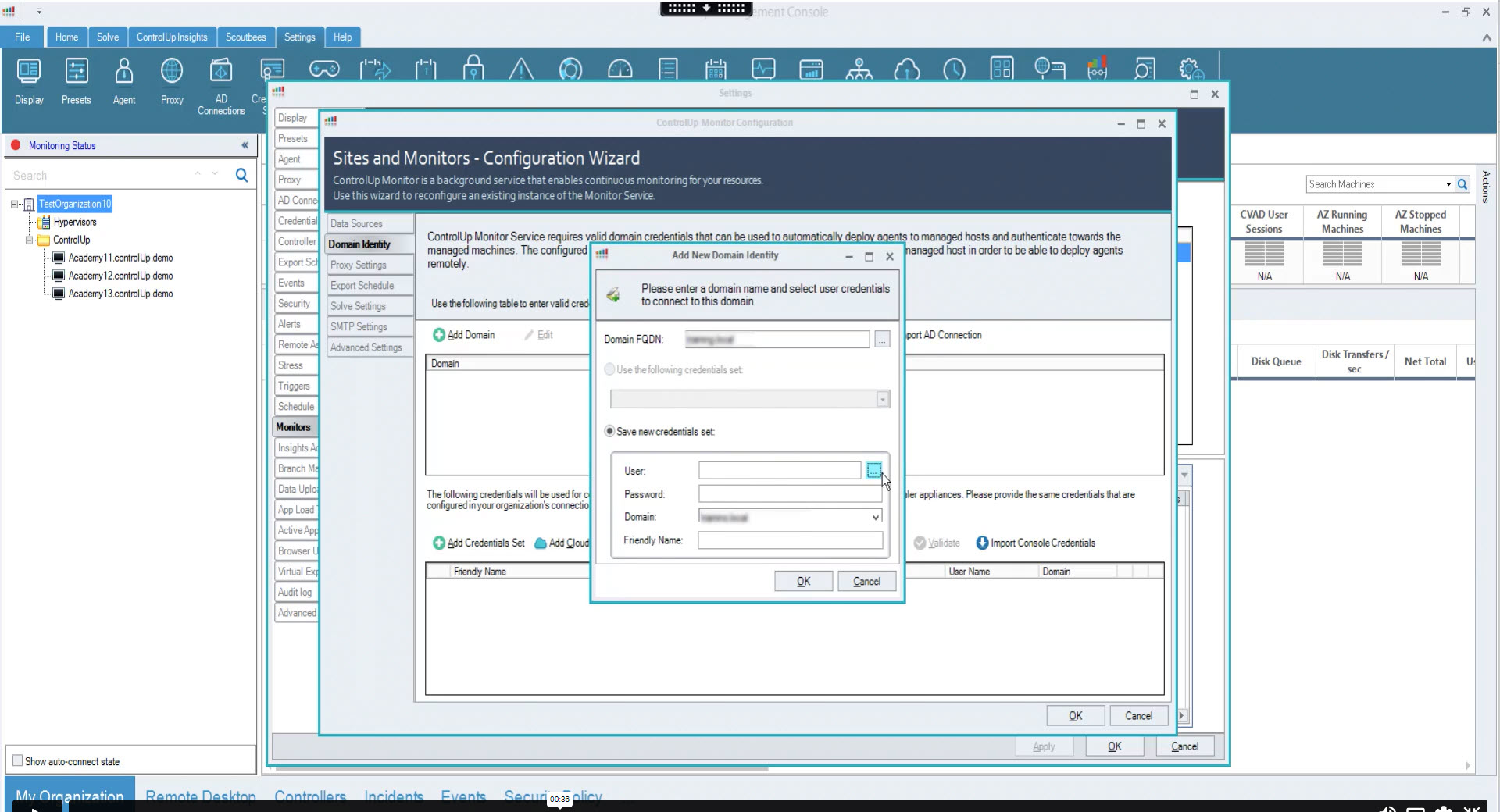Open the Search Machines dropdown arrow
The height and width of the screenshot is (812, 1500).
tap(1448, 184)
